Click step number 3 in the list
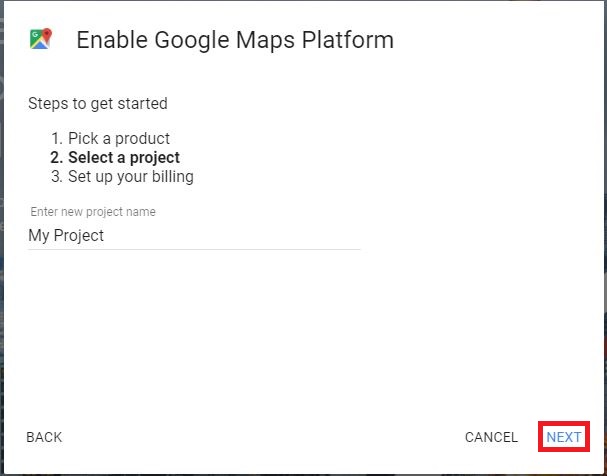Viewport: 607px width, 476px height. (x=56, y=177)
